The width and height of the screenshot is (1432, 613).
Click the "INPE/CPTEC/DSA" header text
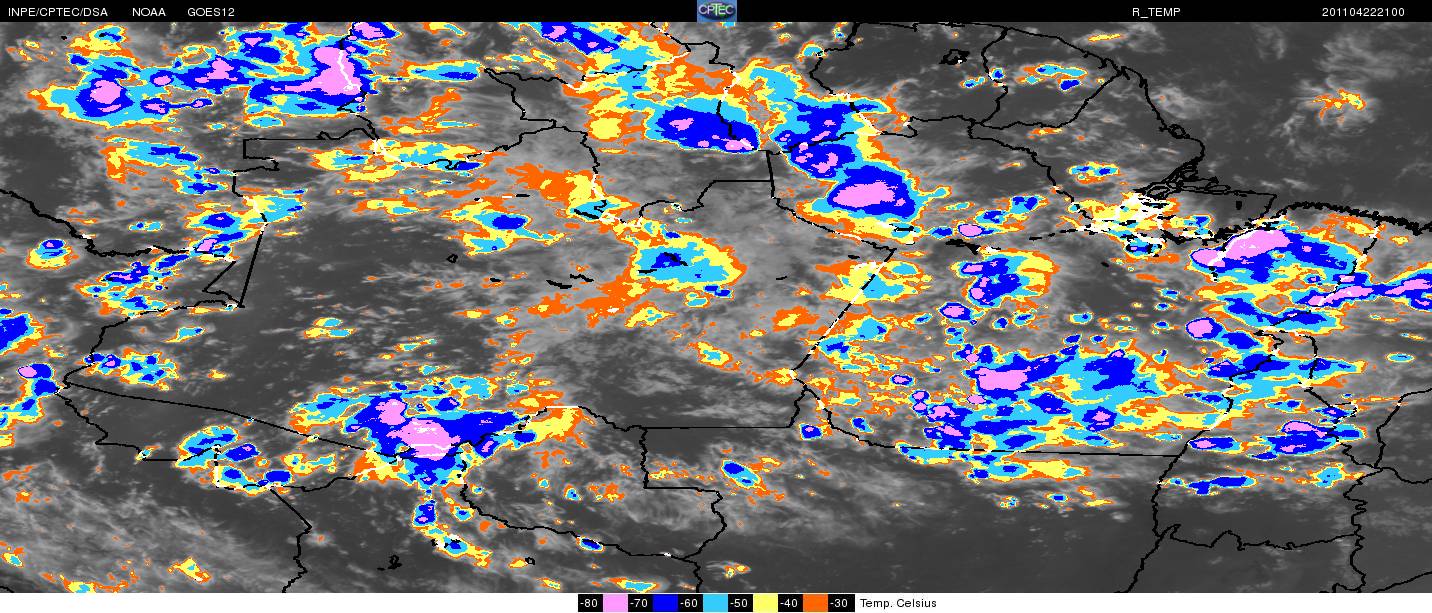pyautogui.click(x=58, y=12)
